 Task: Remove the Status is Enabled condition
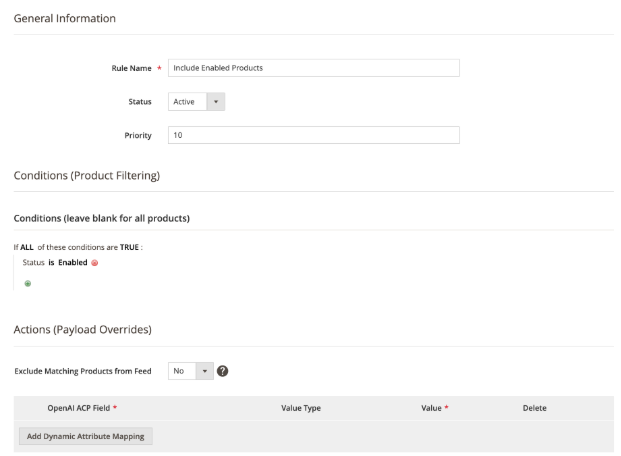pos(95,263)
